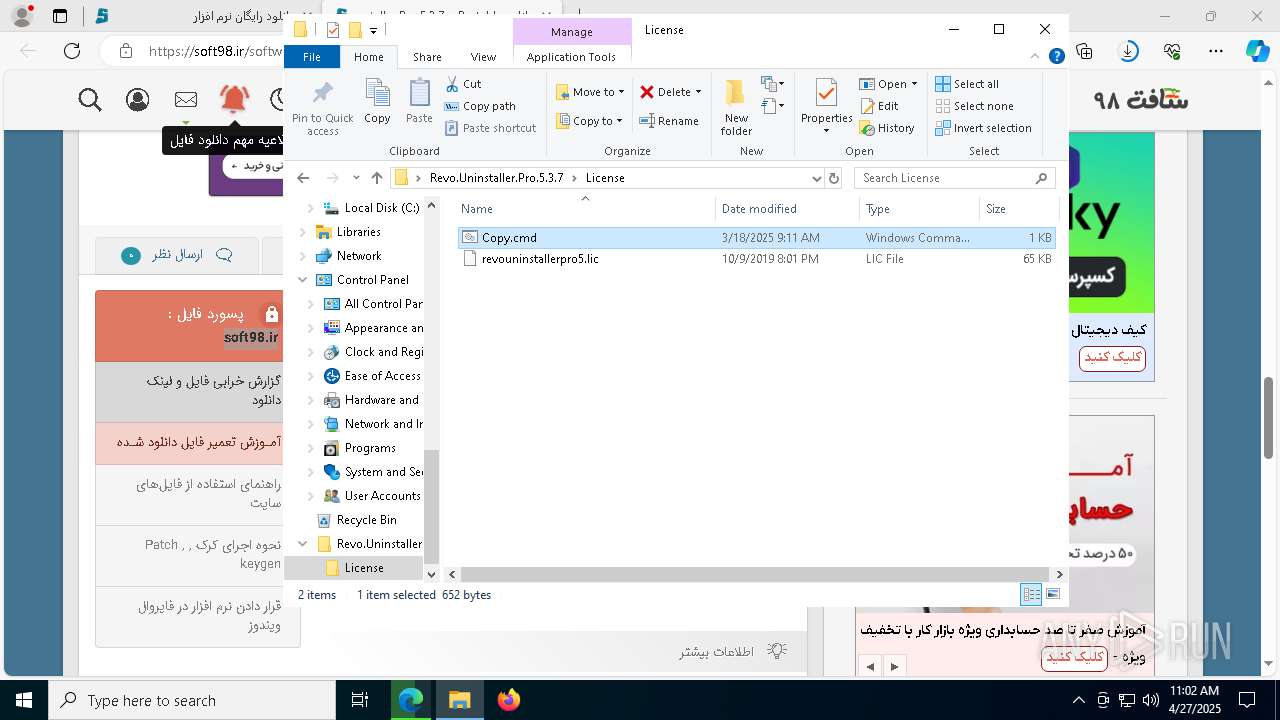Click Select none in ribbon
Screen dimensions: 1280x720
coord(974,106)
